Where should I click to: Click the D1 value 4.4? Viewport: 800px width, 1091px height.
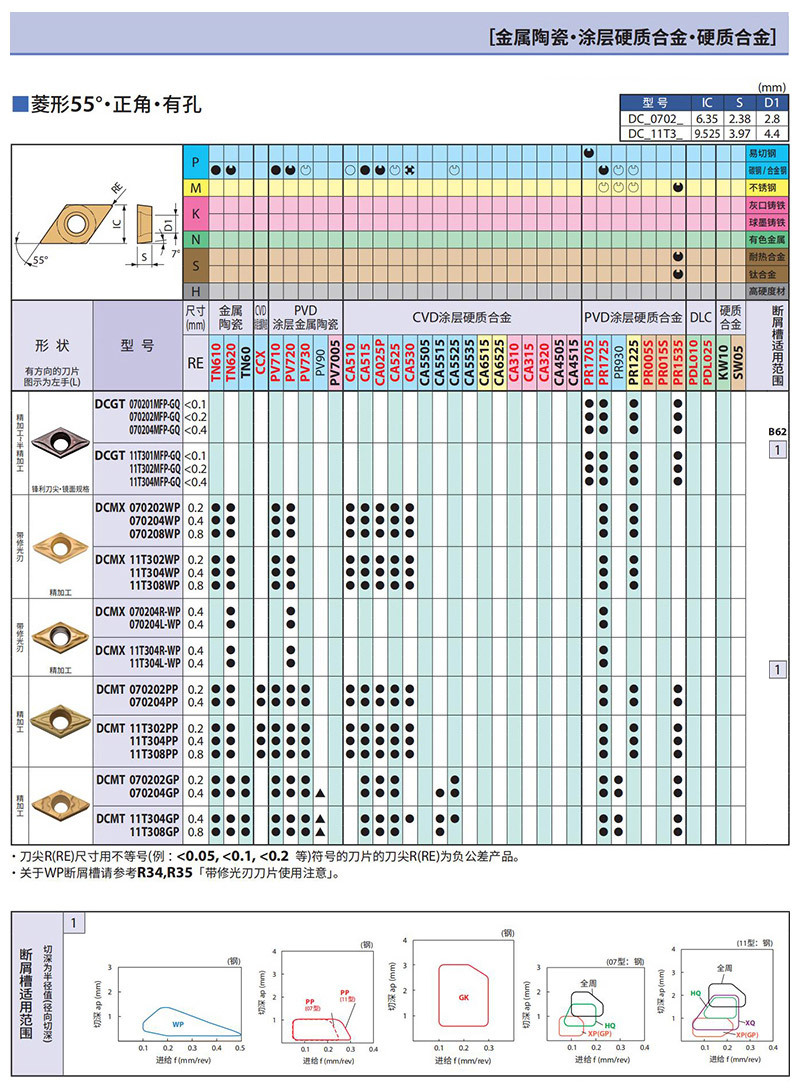[772, 133]
